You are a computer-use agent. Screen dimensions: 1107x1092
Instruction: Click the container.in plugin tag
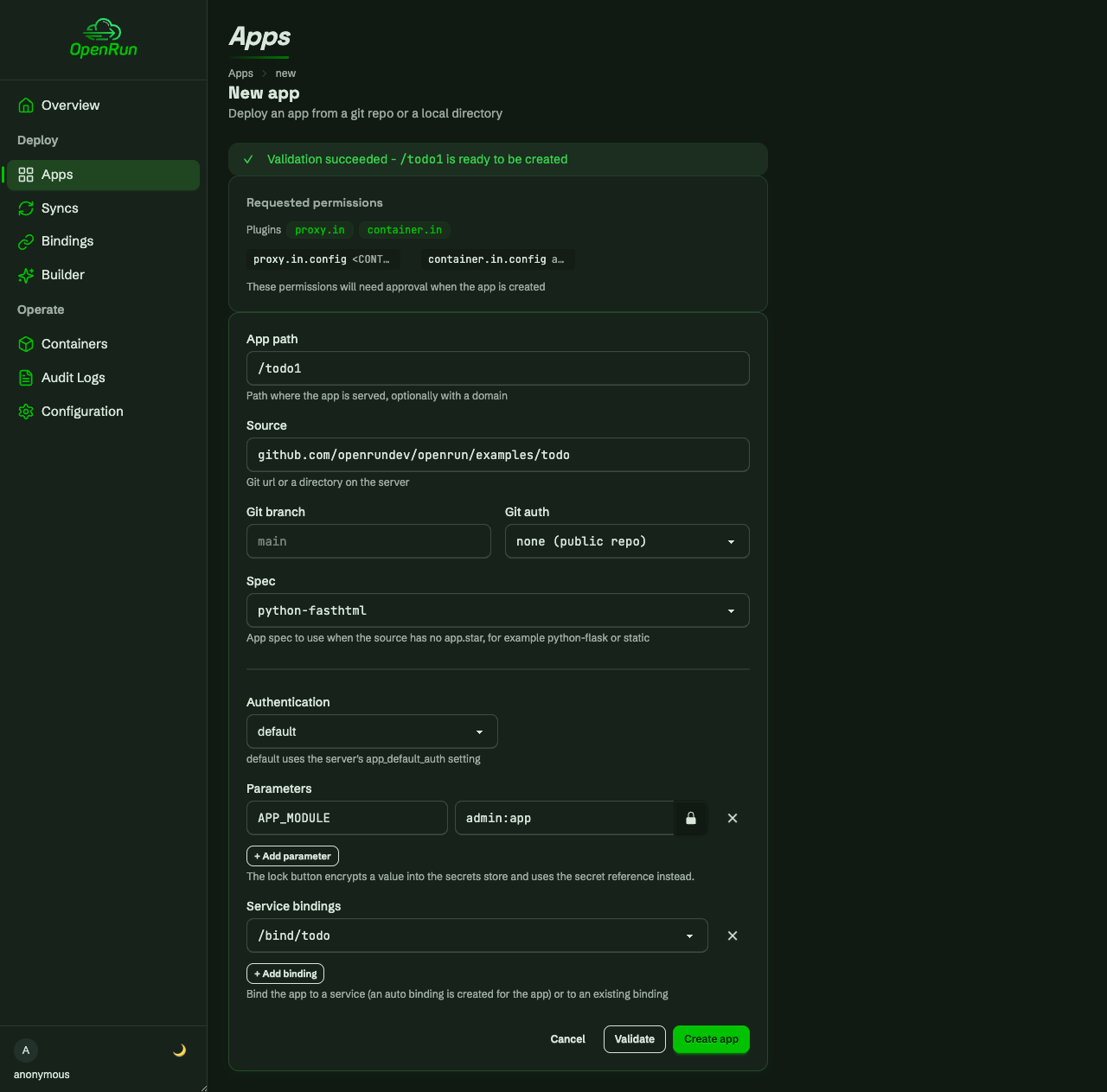(x=405, y=230)
